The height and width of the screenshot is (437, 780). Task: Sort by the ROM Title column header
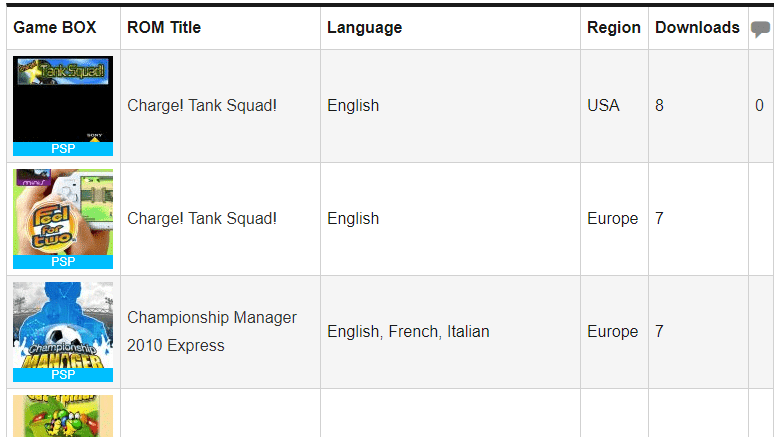[x=164, y=27]
